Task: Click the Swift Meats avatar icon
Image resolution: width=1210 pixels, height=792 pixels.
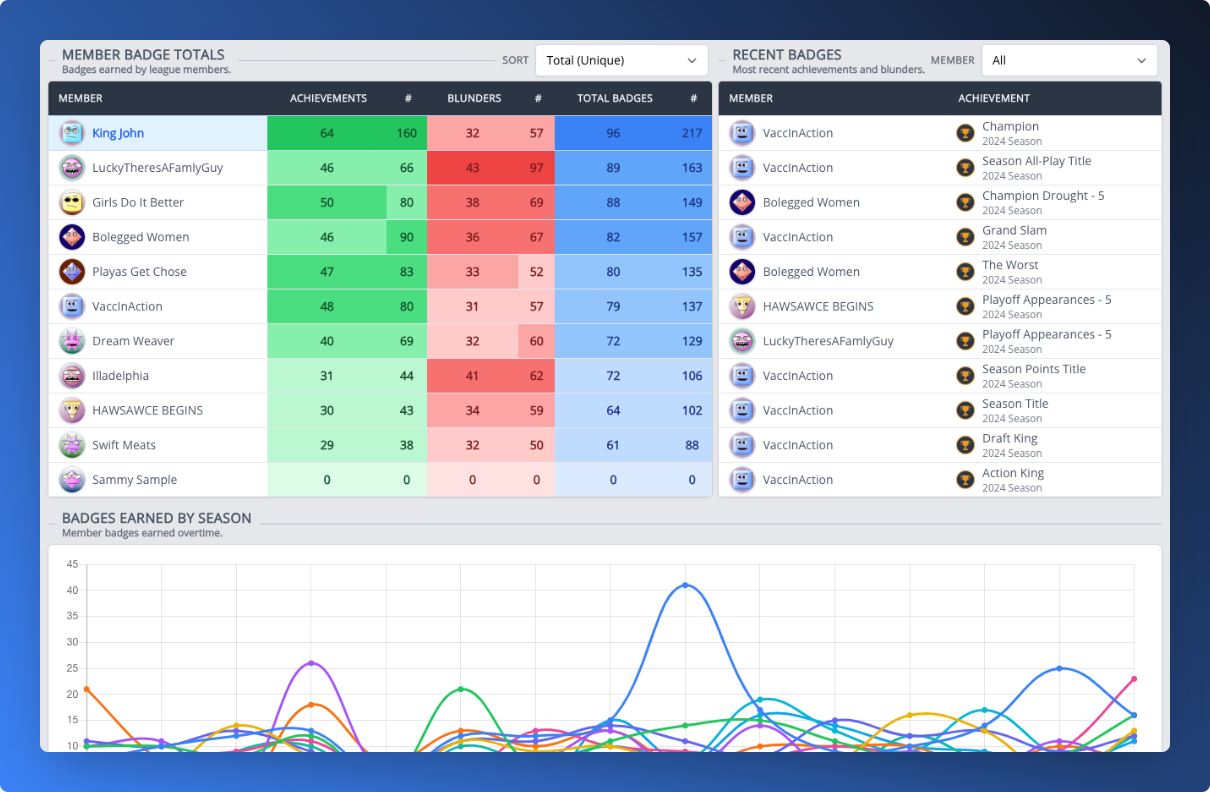Action: point(71,445)
